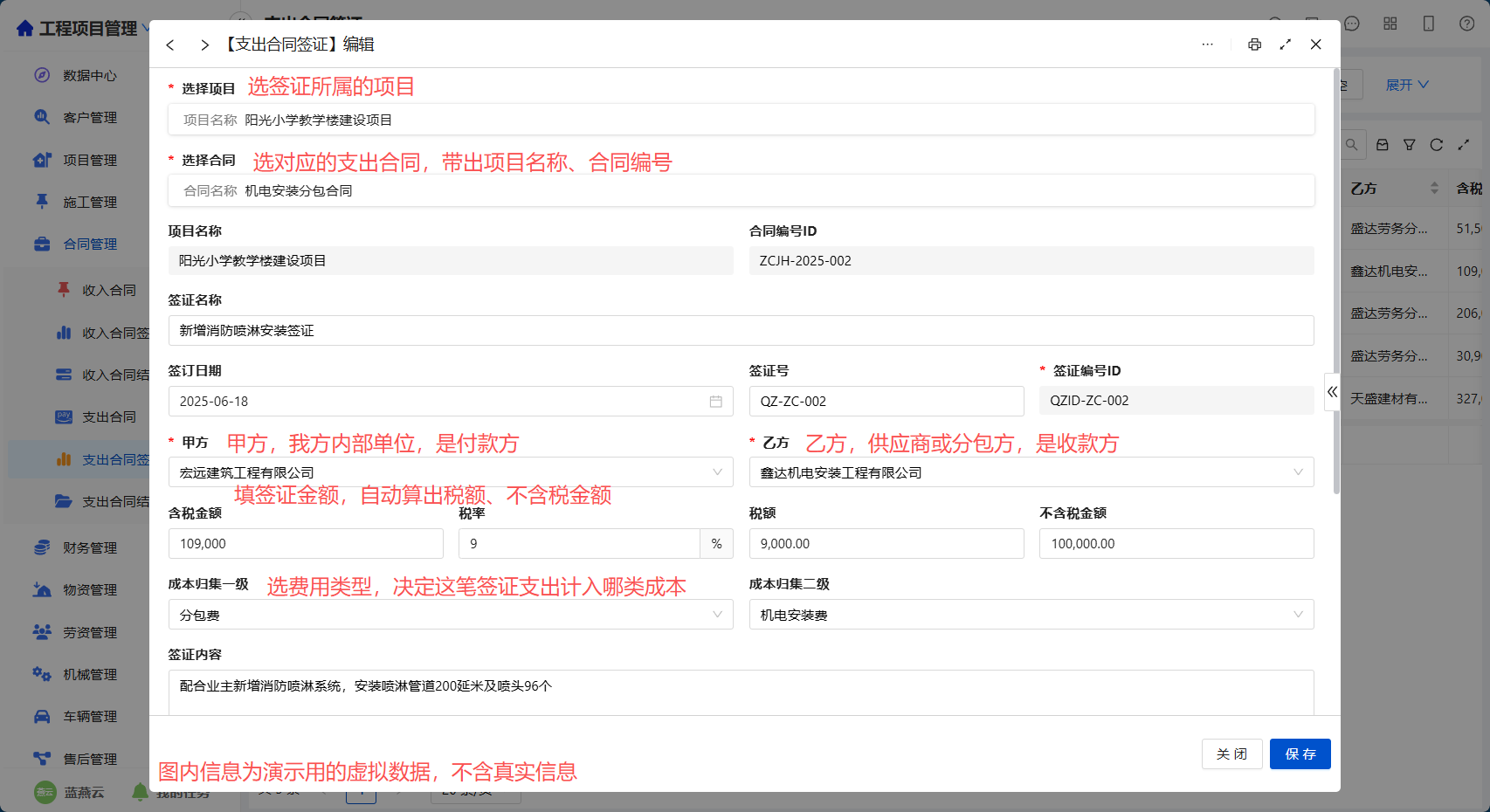Click the 售后管理 sidebar icon
Image resolution: width=1490 pixels, height=812 pixels.
(x=42, y=759)
